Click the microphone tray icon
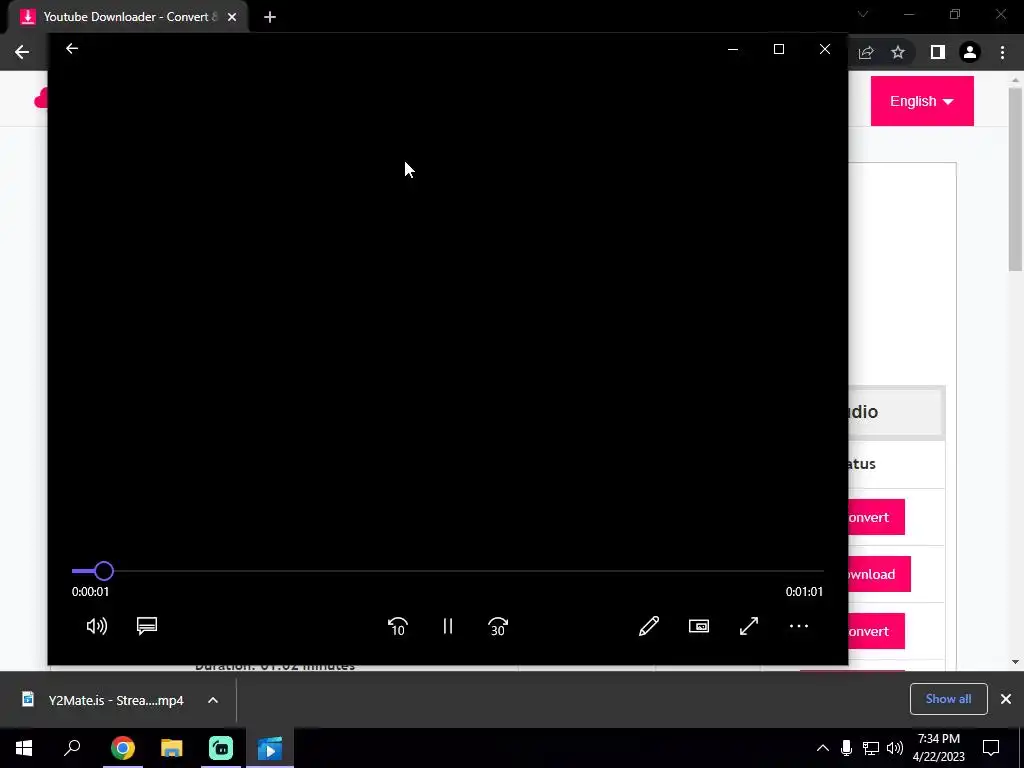 pyautogui.click(x=846, y=748)
